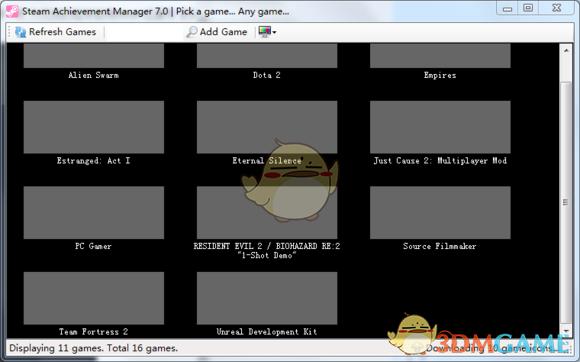Screen dimensions: 580x362
Task: Click the Steam Achievement Manager title icon
Action: (12, 11)
